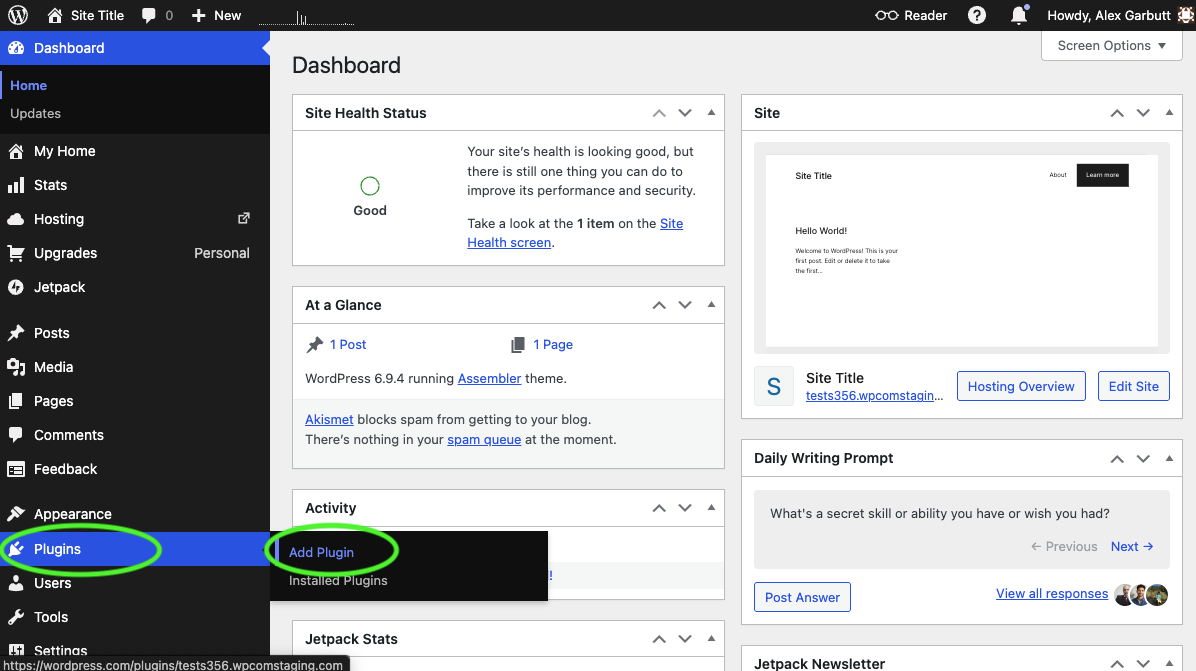Open Media in the sidebar
The image size is (1196, 671).
tap(135, 367)
